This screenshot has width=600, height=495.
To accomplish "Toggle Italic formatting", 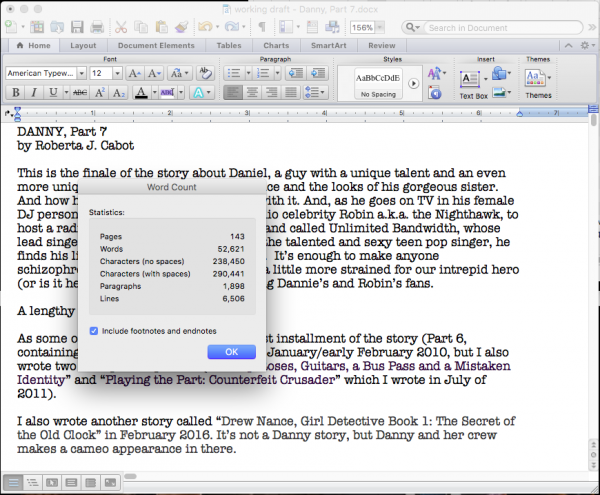I will (x=34, y=93).
